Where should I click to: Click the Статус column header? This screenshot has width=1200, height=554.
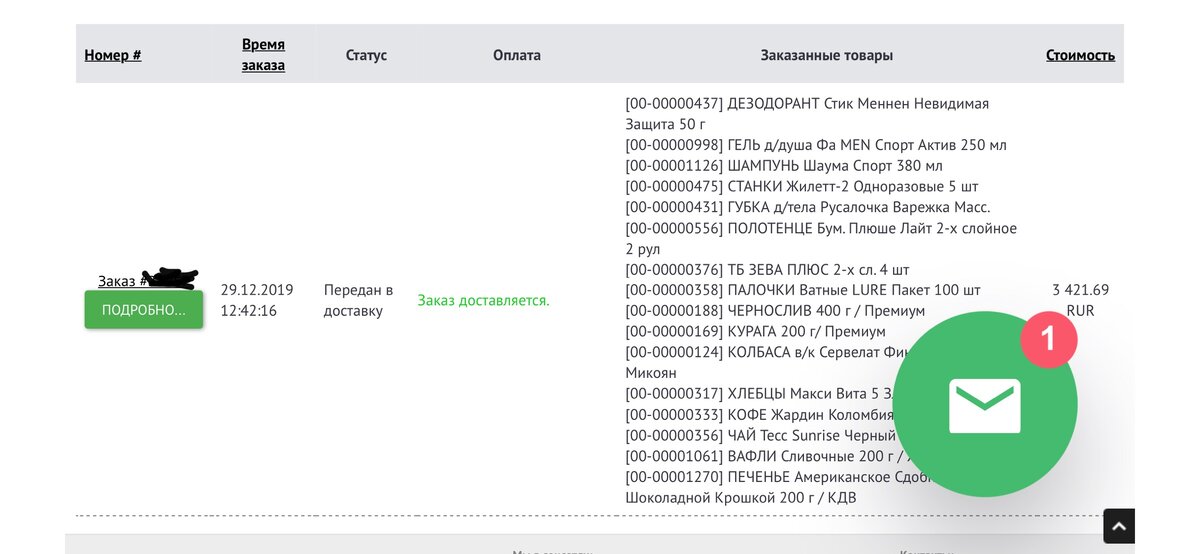pos(366,55)
